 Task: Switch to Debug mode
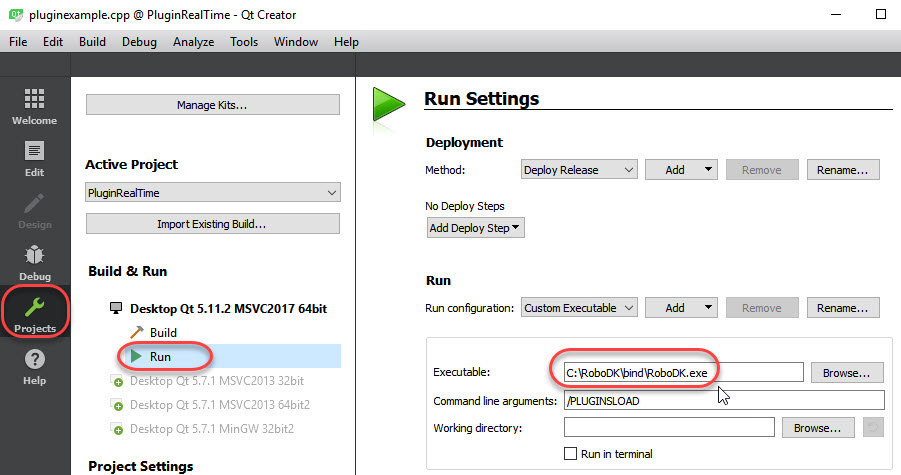pyautogui.click(x=34, y=263)
